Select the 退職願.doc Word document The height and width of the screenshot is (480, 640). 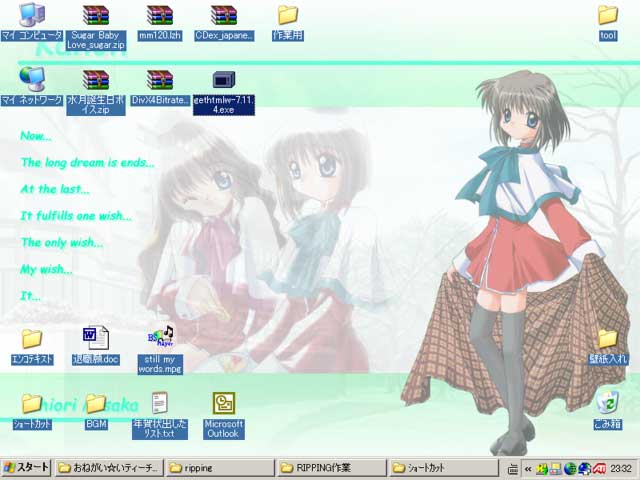(96, 338)
